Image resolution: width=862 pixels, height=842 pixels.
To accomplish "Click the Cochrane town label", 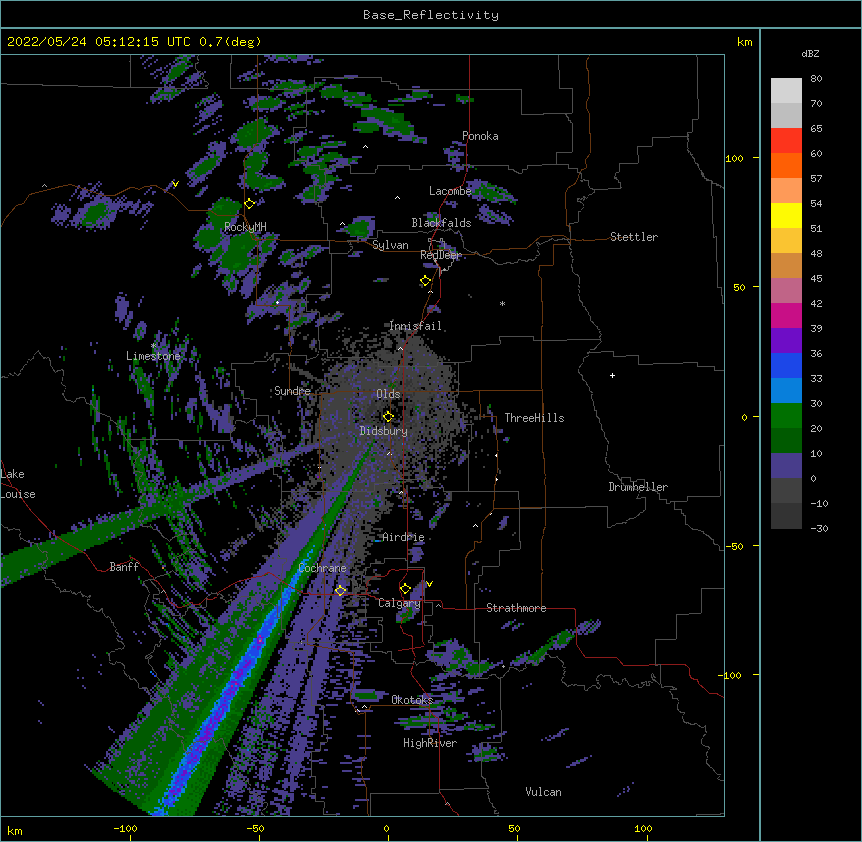I will [x=322, y=568].
